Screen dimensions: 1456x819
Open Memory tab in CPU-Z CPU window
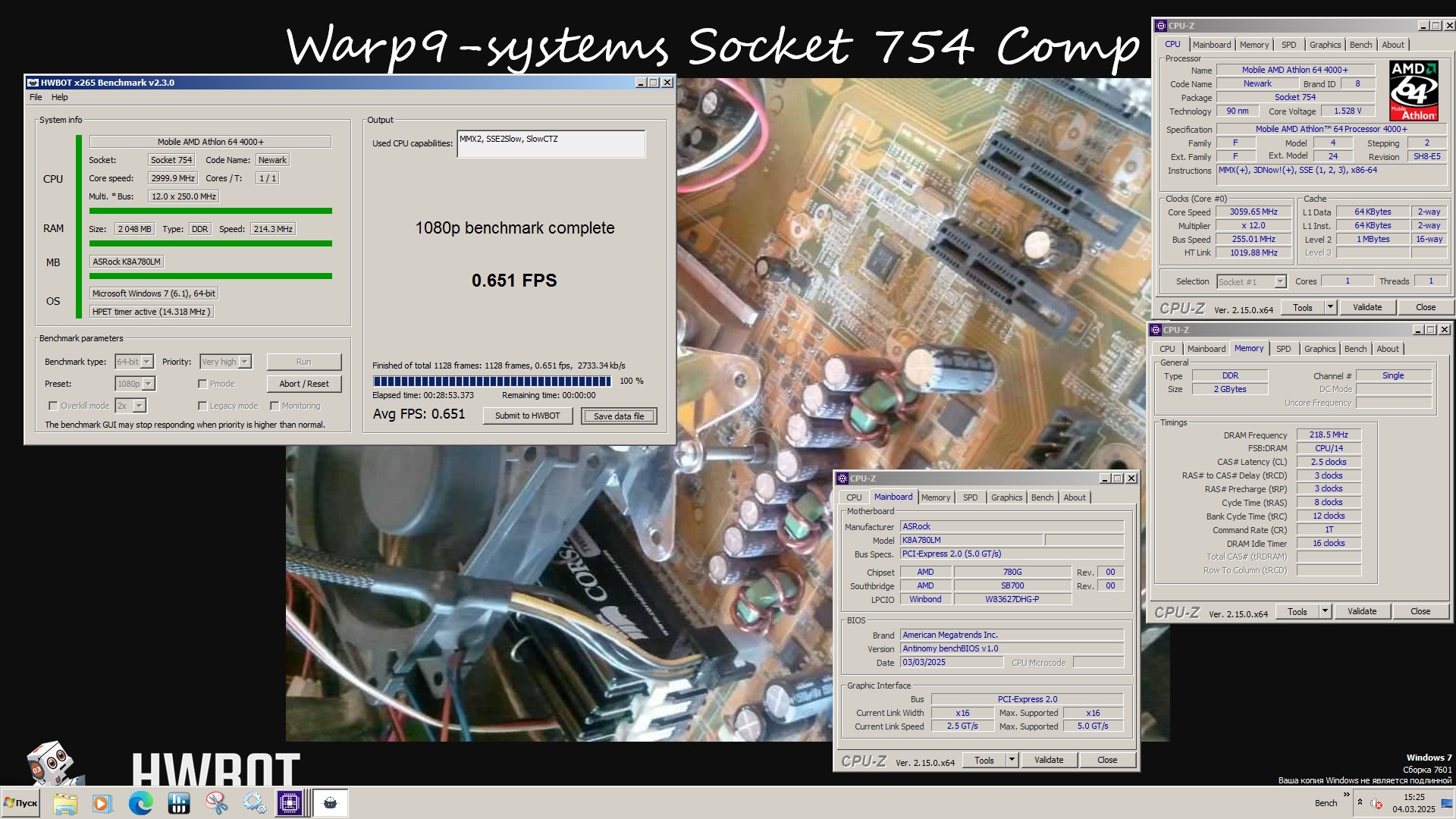click(1254, 45)
